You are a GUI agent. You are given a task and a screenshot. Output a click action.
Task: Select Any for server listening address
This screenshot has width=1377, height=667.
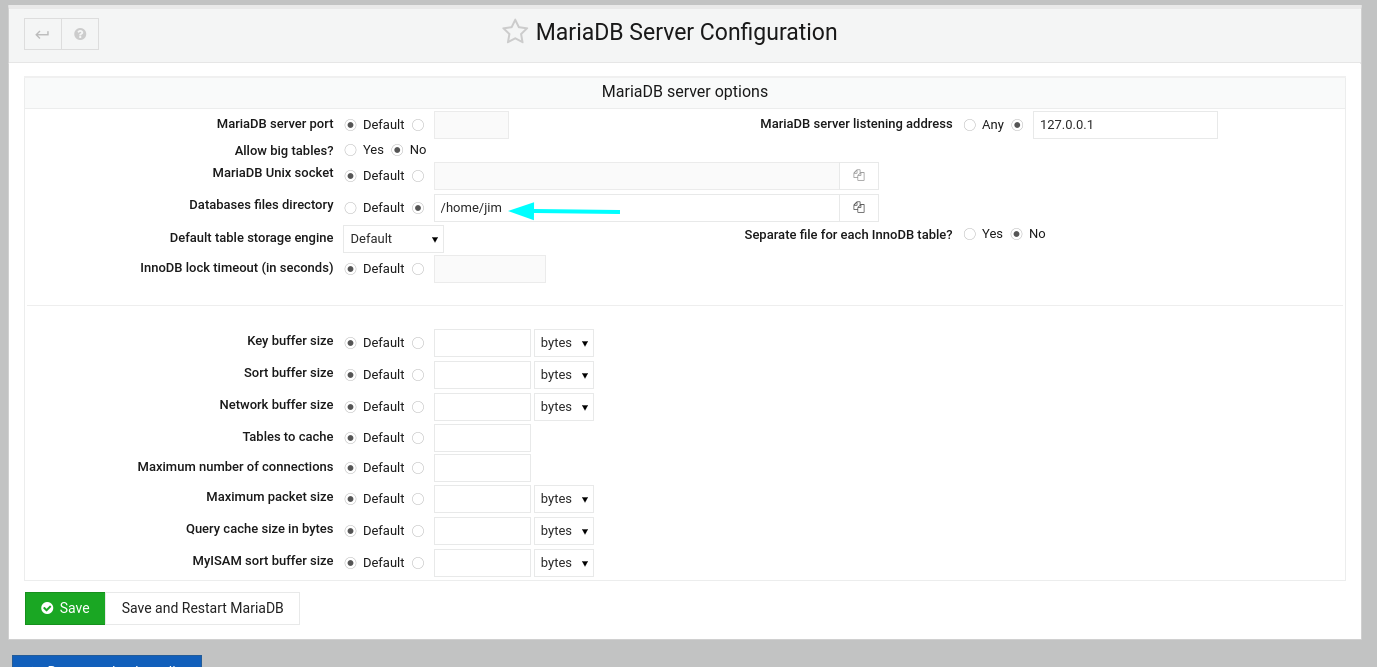point(970,125)
